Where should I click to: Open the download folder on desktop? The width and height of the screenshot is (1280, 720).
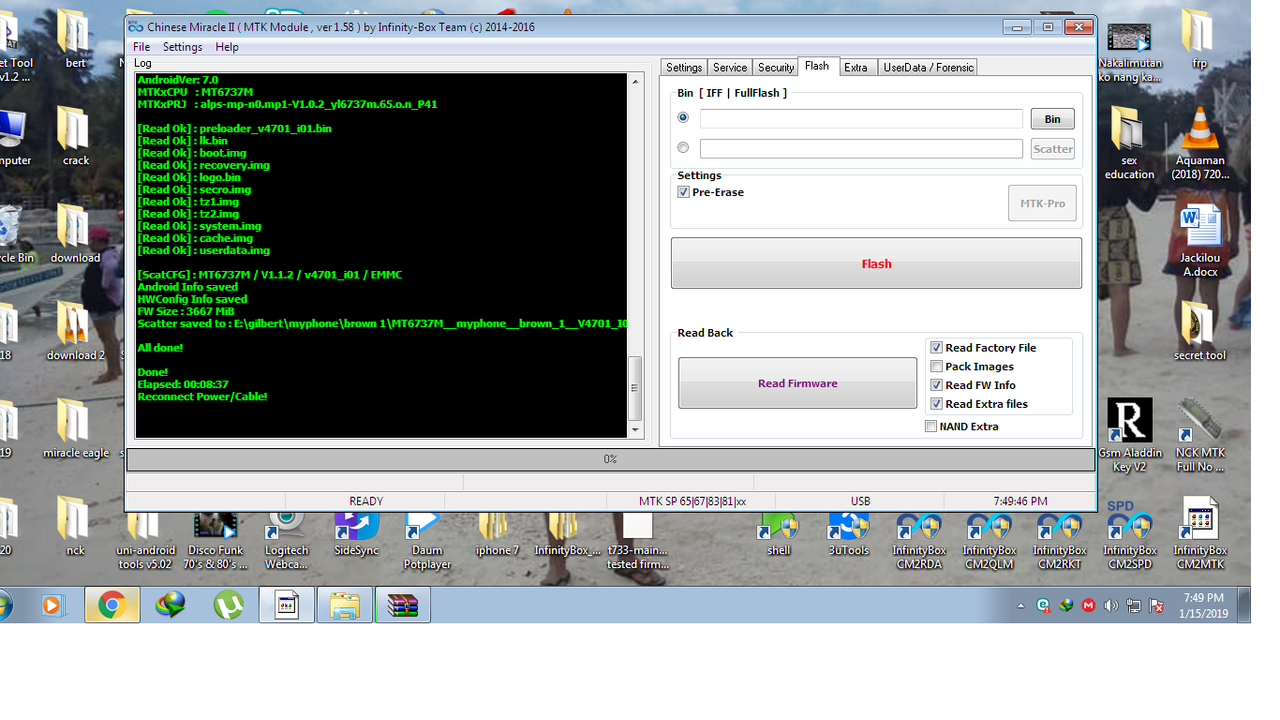tap(75, 235)
